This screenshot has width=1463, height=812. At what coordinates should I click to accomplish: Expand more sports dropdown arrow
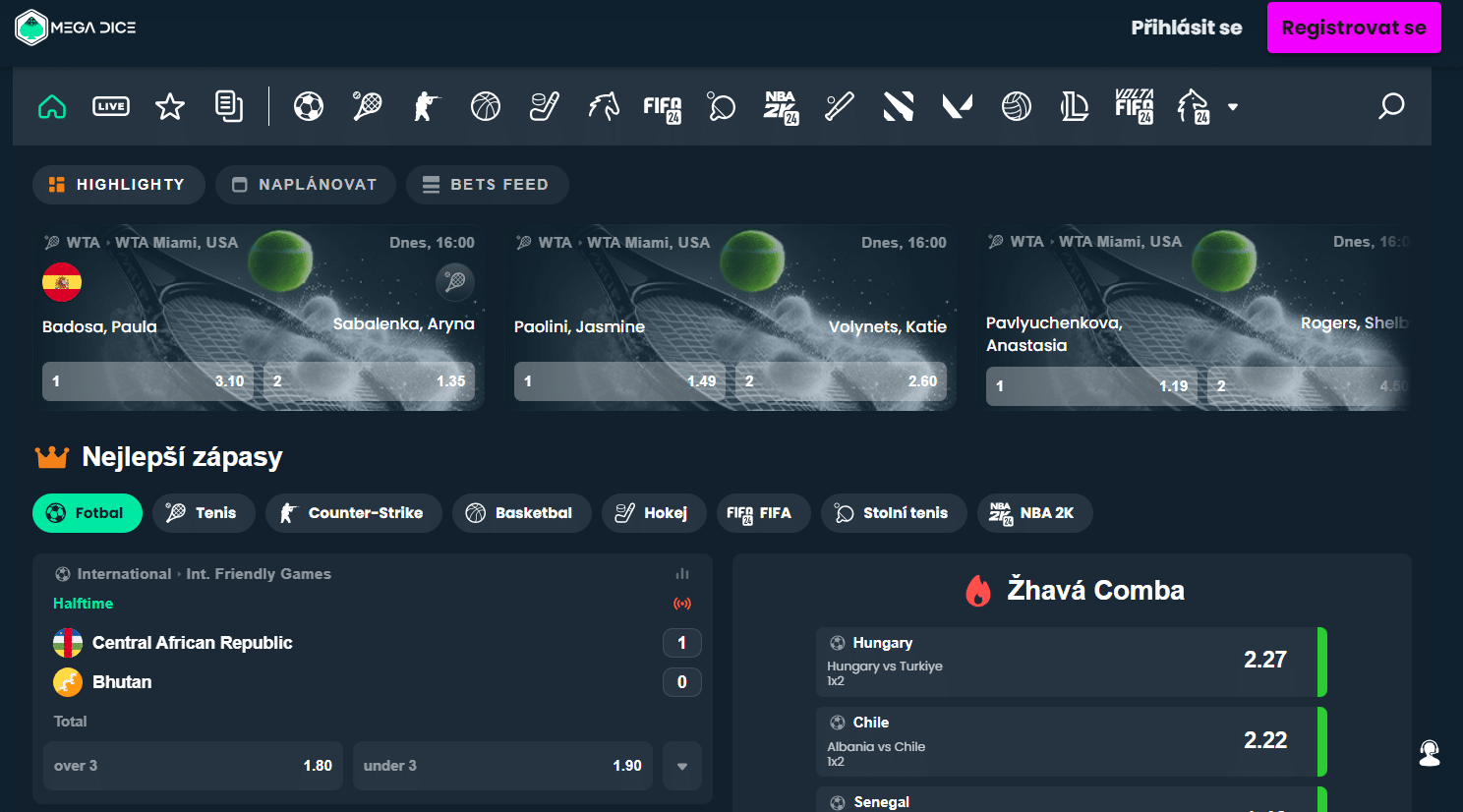point(1233,107)
